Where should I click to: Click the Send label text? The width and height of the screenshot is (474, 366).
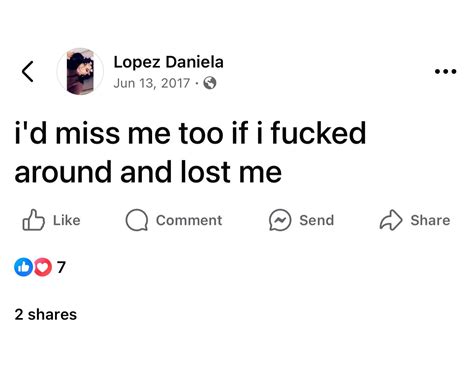[x=316, y=220]
